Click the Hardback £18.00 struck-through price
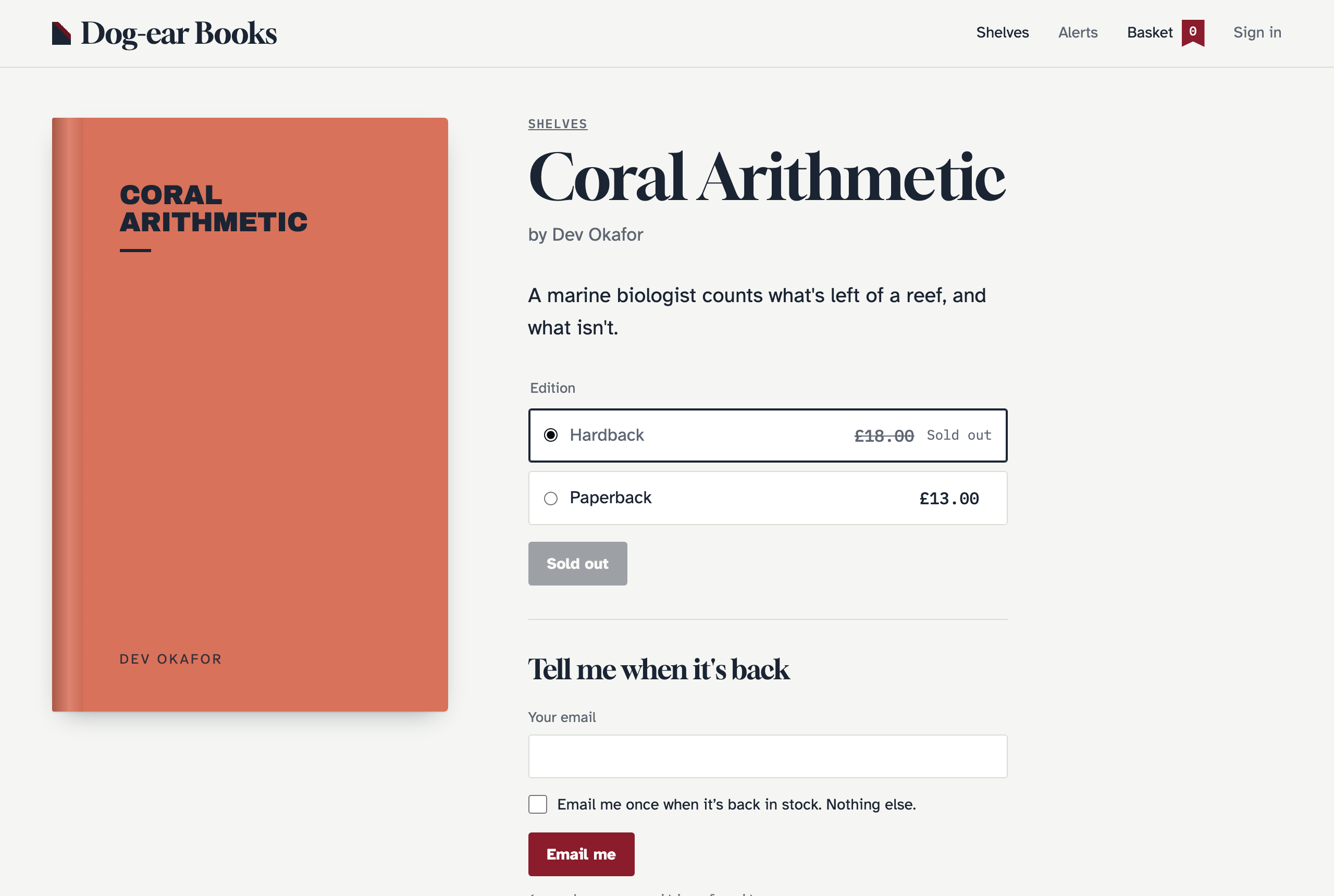Image resolution: width=1334 pixels, height=896 pixels. click(x=884, y=436)
